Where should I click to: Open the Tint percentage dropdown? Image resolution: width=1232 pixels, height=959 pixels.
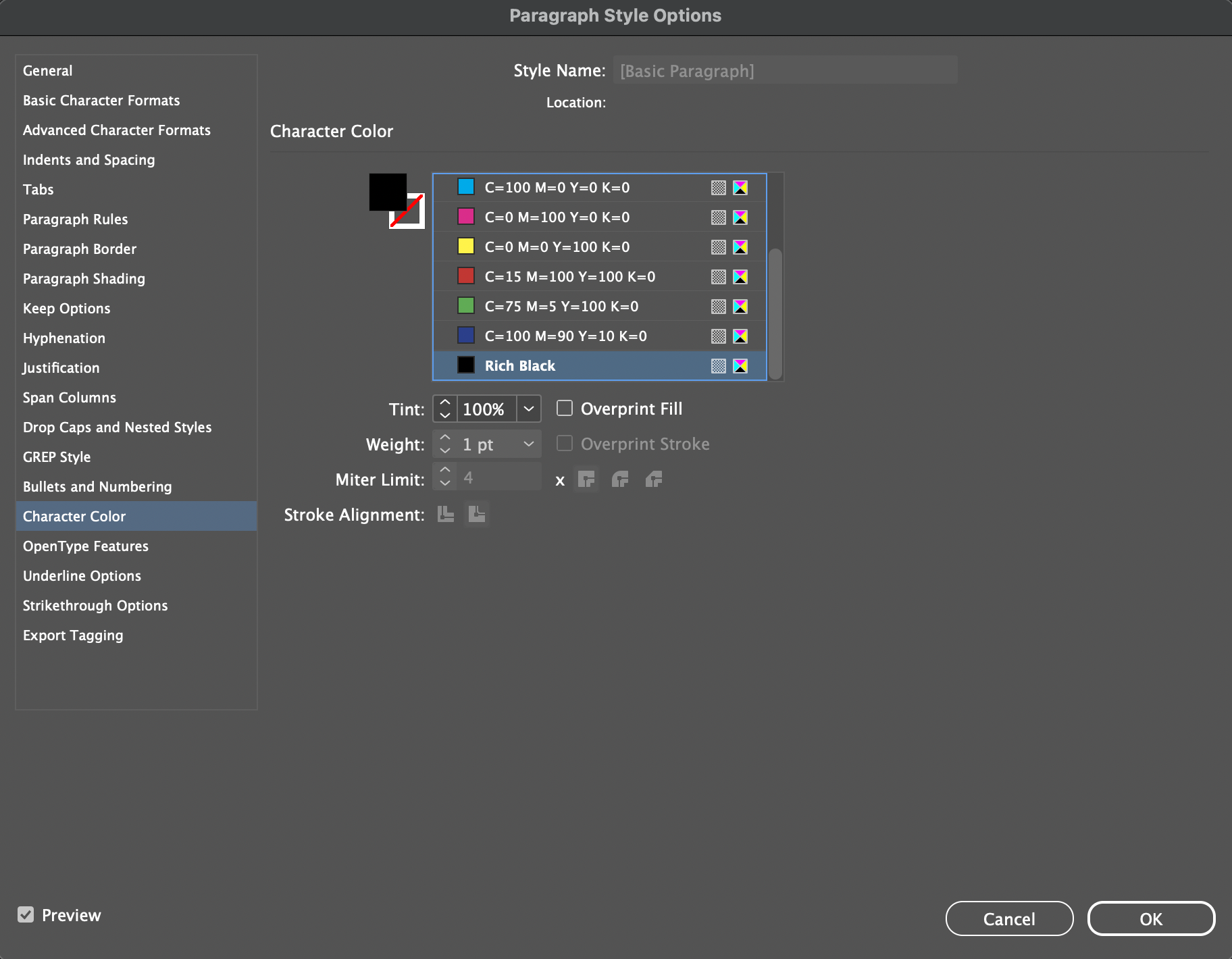click(x=529, y=409)
